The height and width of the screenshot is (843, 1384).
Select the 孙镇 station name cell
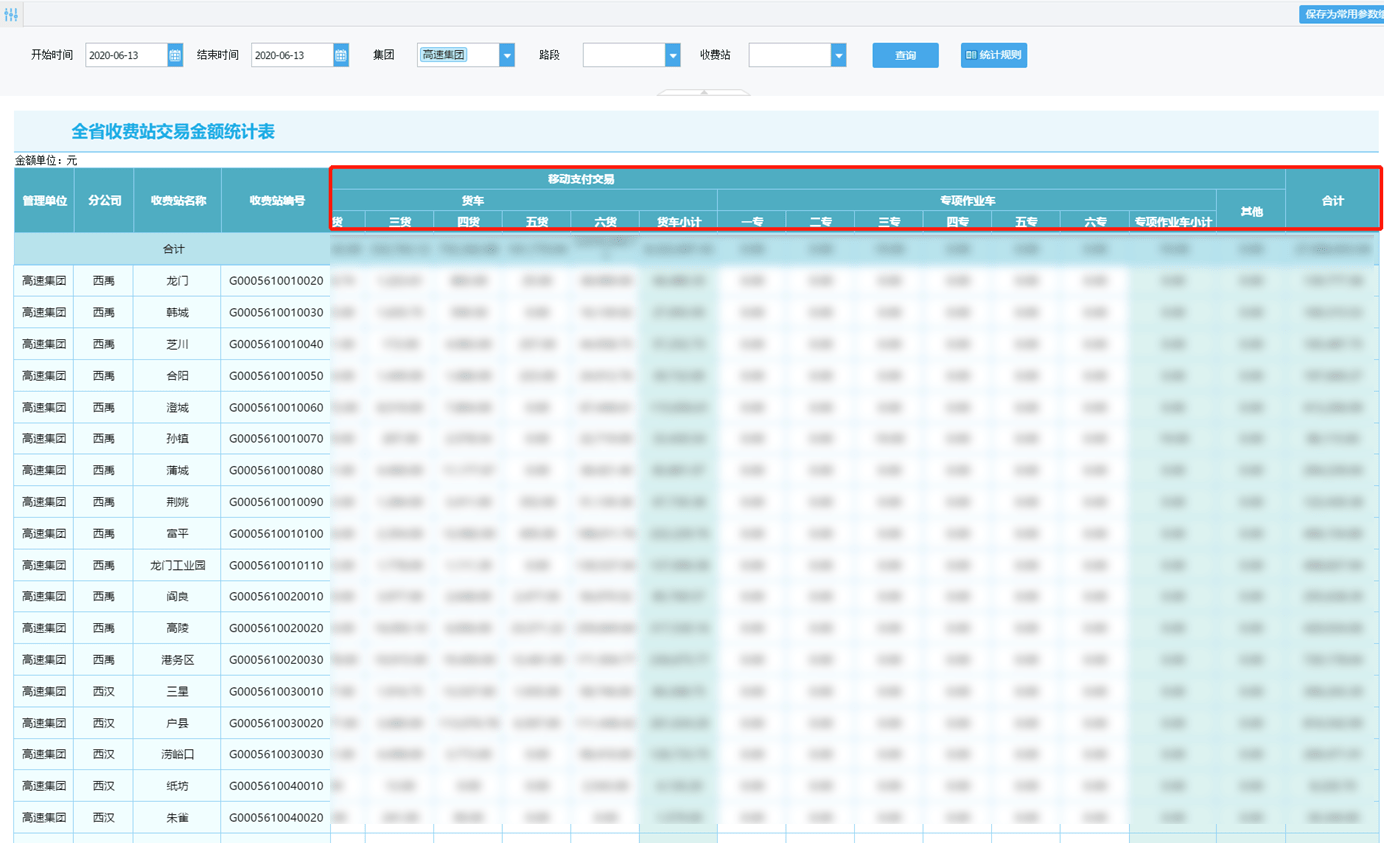coord(178,439)
